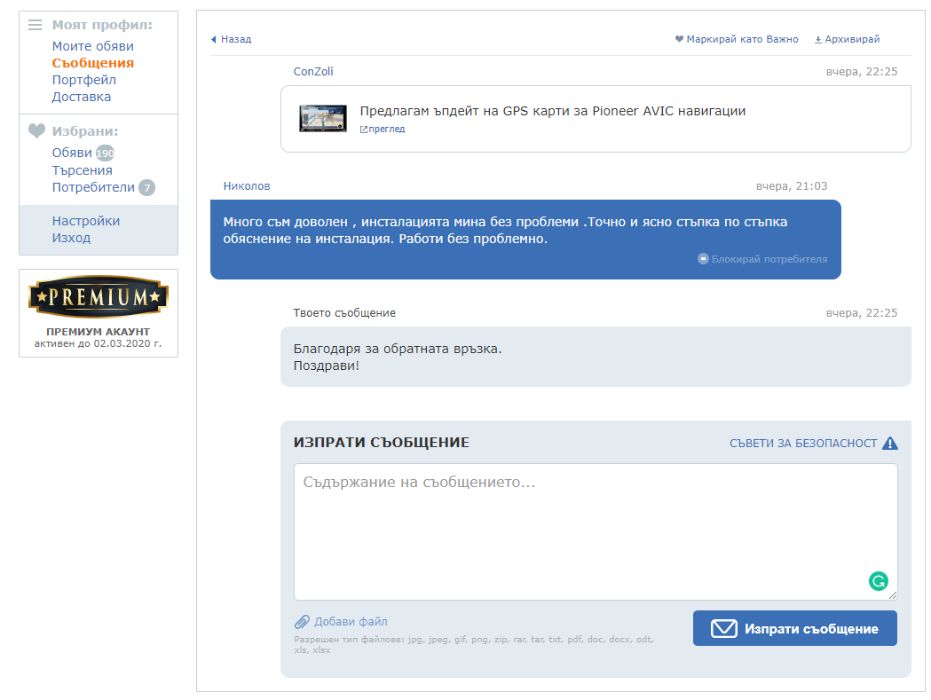Click the PREMIUM account badge

(x=99, y=297)
